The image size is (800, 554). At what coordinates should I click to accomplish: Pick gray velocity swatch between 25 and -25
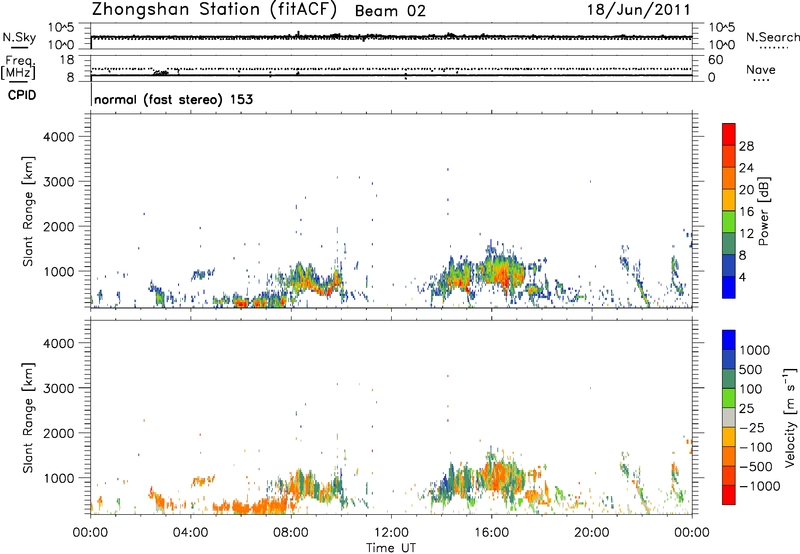tap(729, 417)
